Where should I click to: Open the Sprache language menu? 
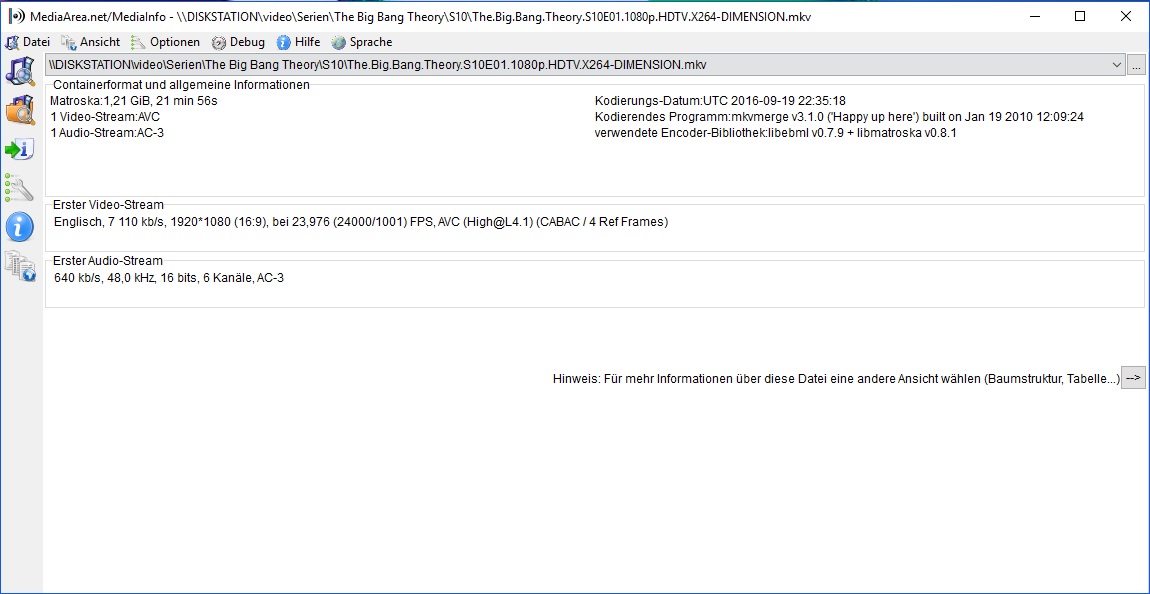[x=362, y=42]
